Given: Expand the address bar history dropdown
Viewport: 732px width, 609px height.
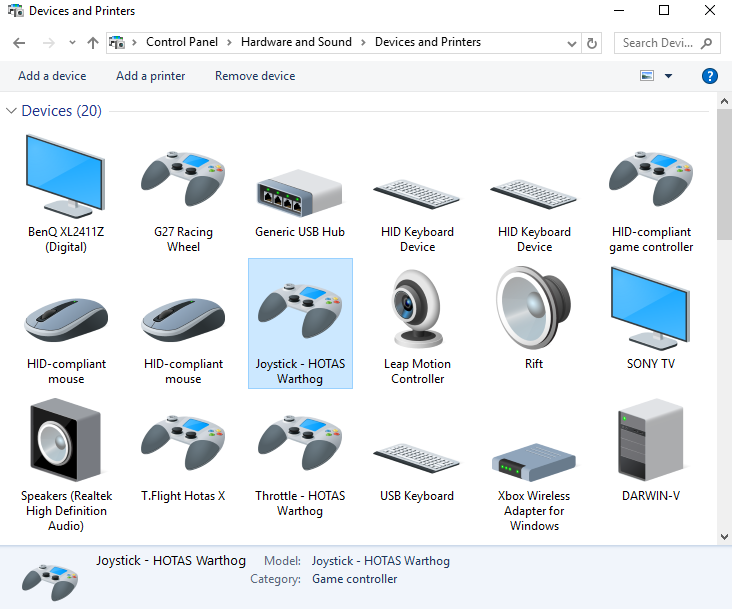Looking at the screenshot, I should tap(571, 43).
